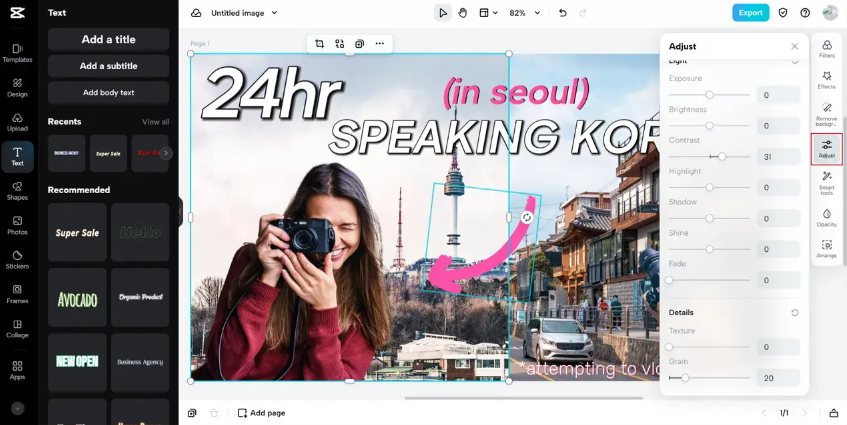Image resolution: width=847 pixels, height=425 pixels.
Task: Expand the sidebar bottom chevron
Action: (x=17, y=409)
